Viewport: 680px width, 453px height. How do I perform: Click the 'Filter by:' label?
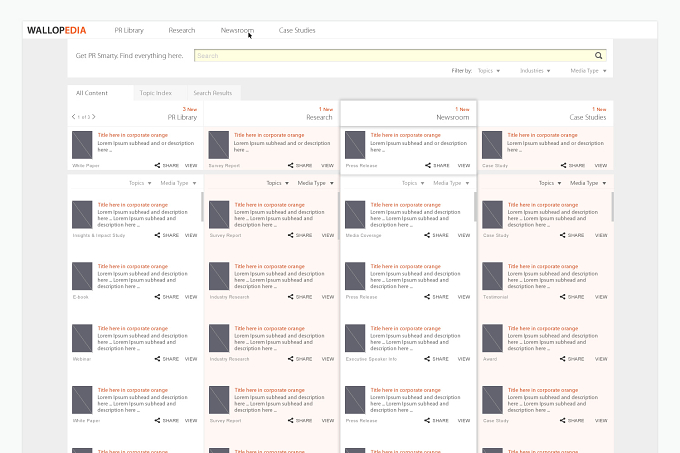(461, 71)
